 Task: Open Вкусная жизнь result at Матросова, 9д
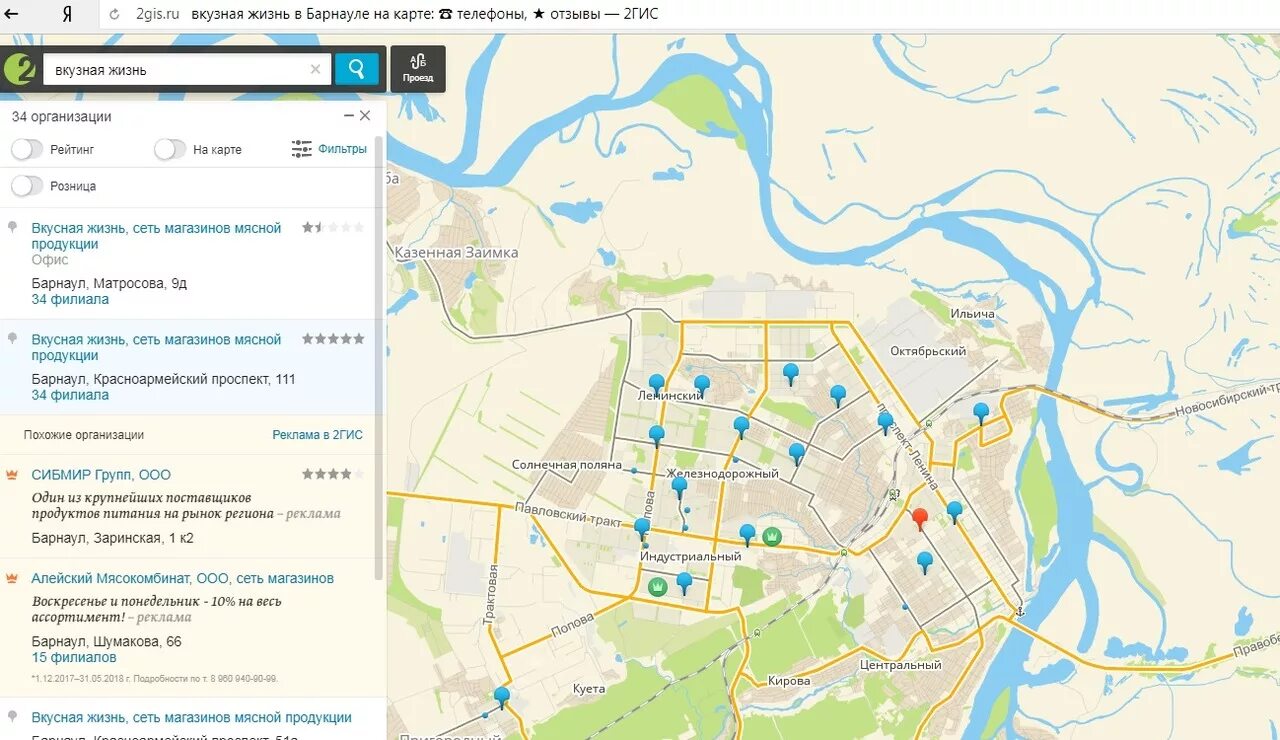pyautogui.click(x=156, y=236)
